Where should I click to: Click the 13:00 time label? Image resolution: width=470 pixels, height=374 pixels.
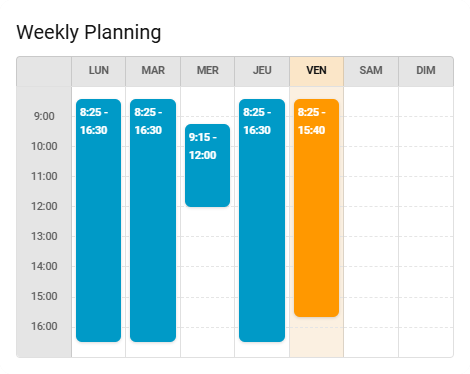point(44,236)
